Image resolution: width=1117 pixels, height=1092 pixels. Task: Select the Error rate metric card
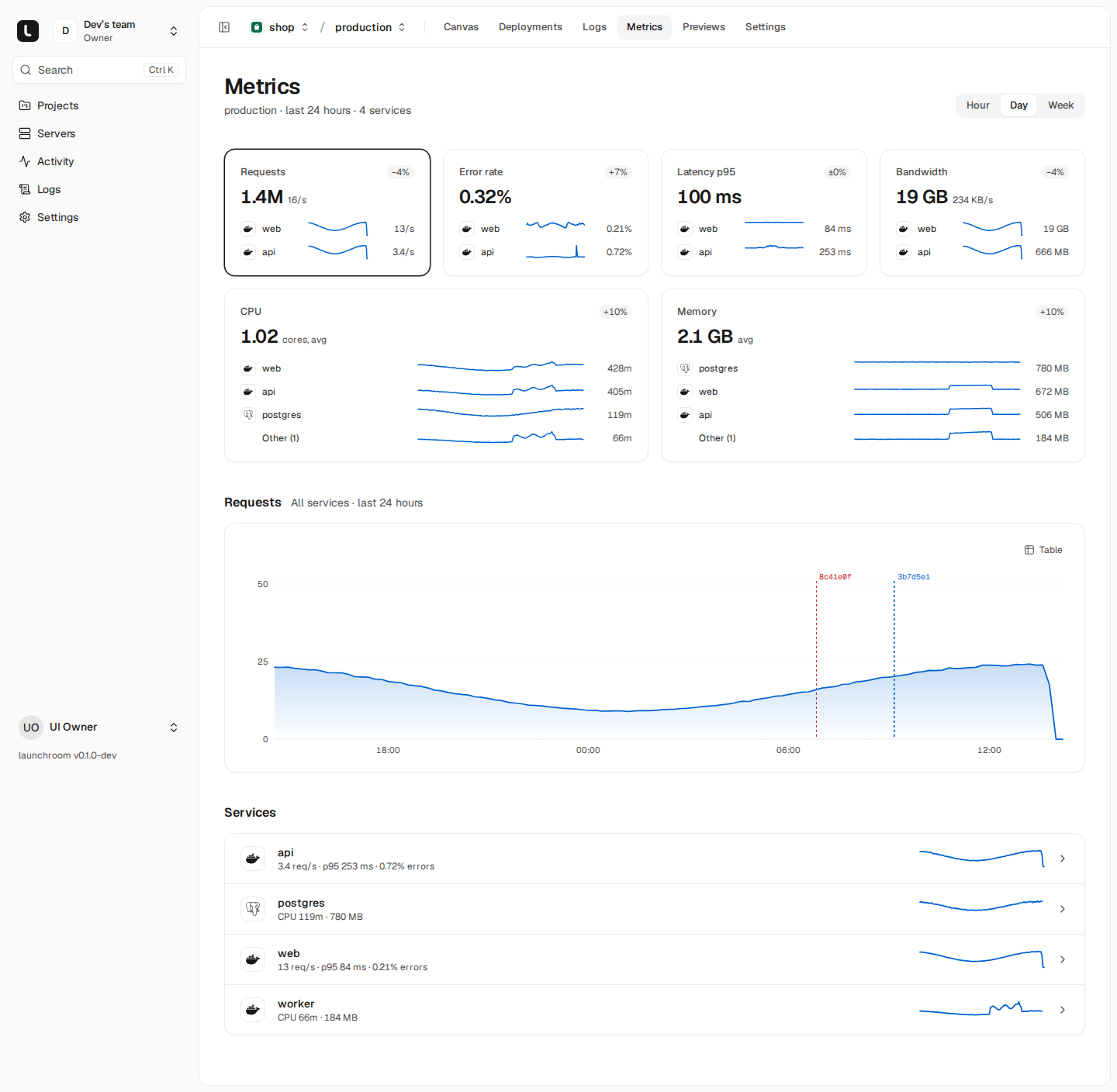(545, 213)
